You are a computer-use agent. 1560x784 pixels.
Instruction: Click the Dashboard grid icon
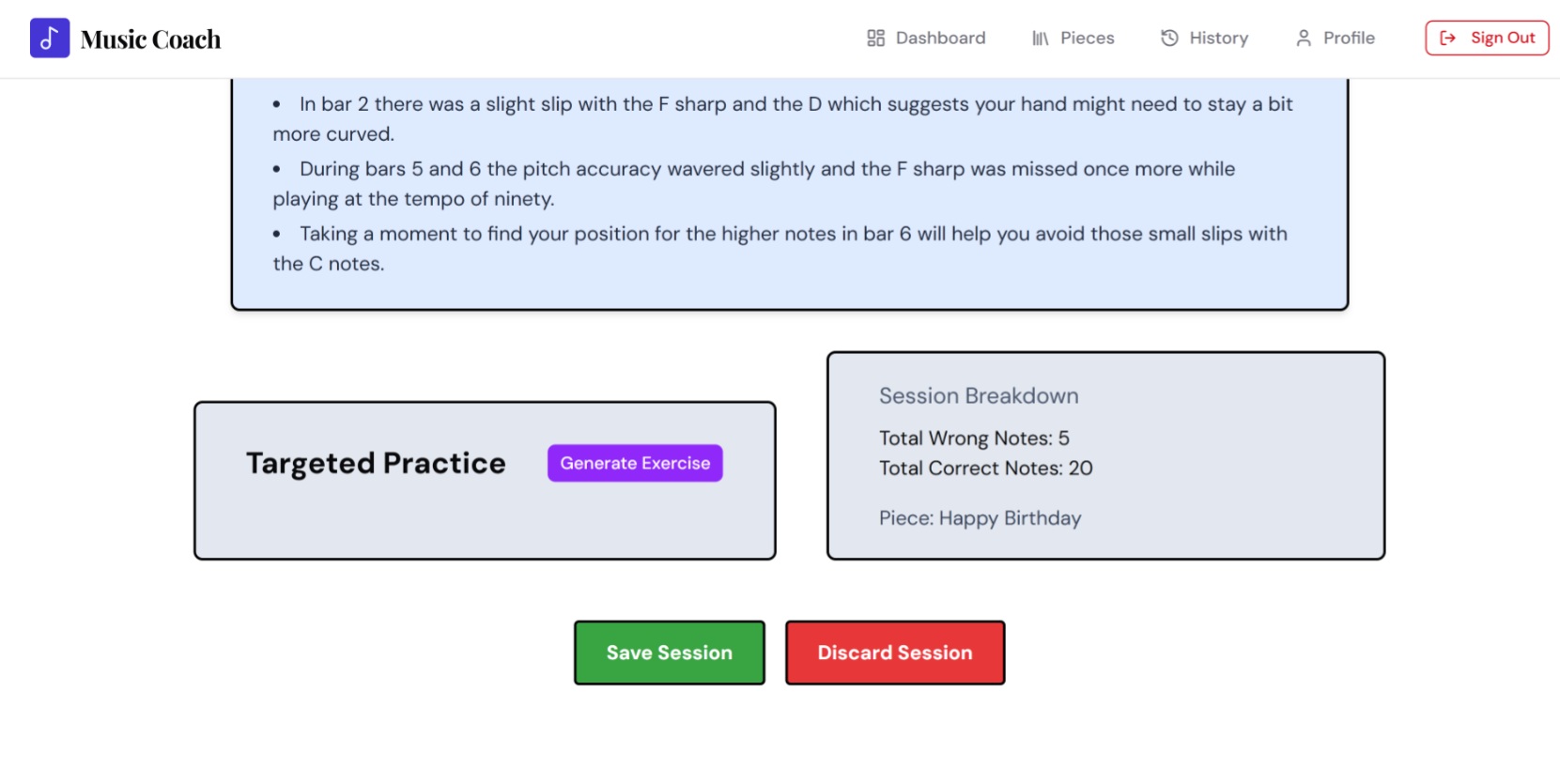875,38
